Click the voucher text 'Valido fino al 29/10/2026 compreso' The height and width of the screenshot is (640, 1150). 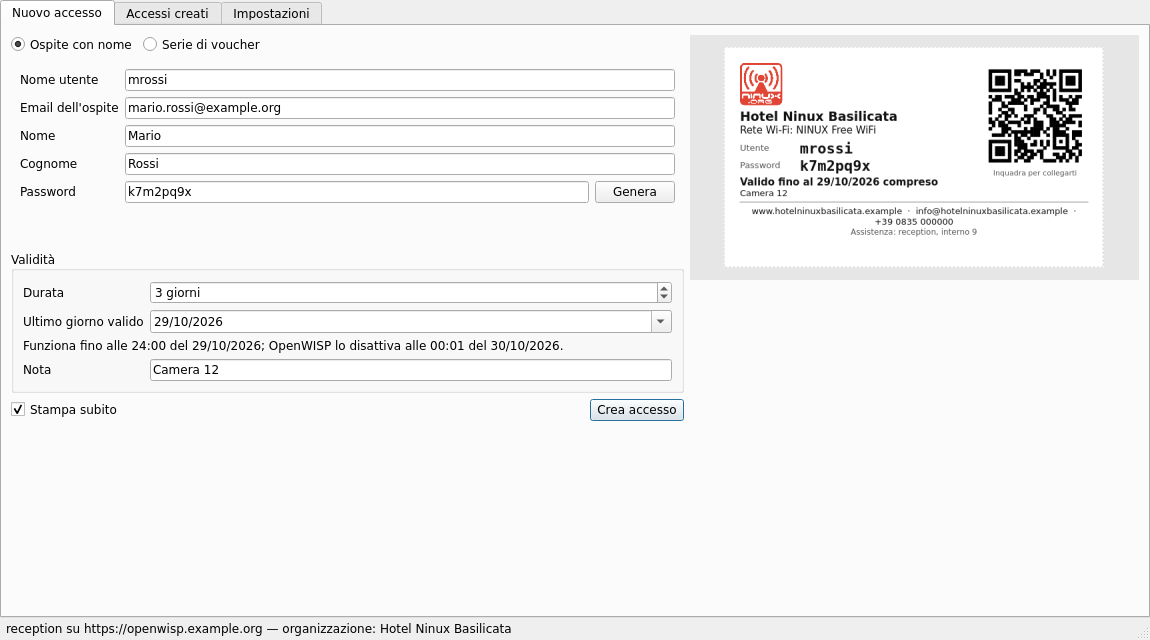tap(839, 182)
